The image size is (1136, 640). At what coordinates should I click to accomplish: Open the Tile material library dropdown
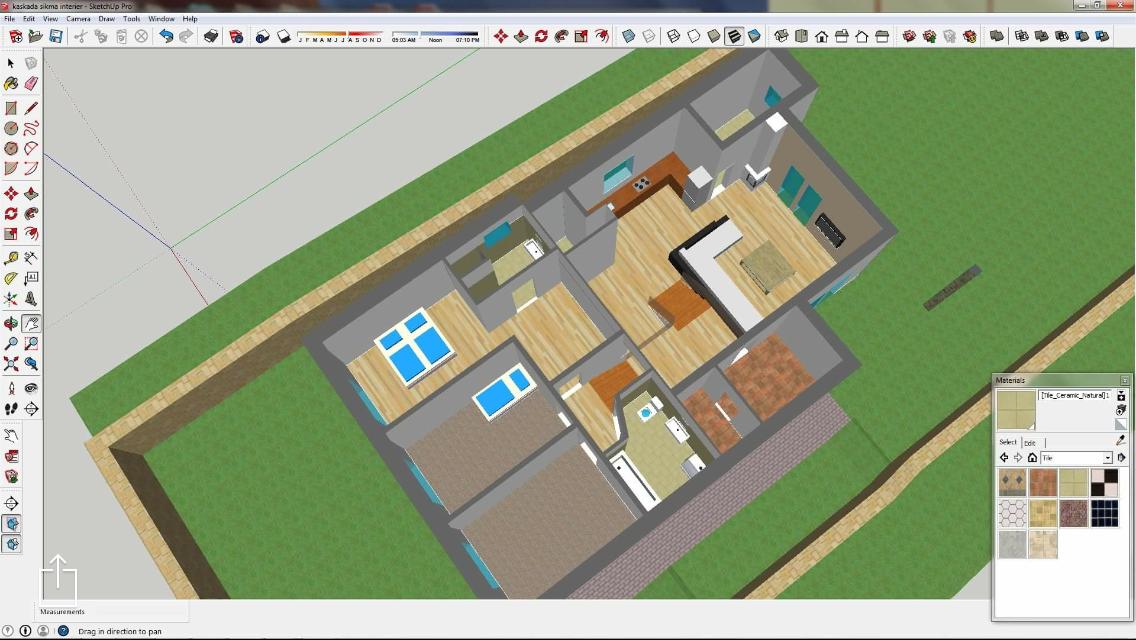1107,458
